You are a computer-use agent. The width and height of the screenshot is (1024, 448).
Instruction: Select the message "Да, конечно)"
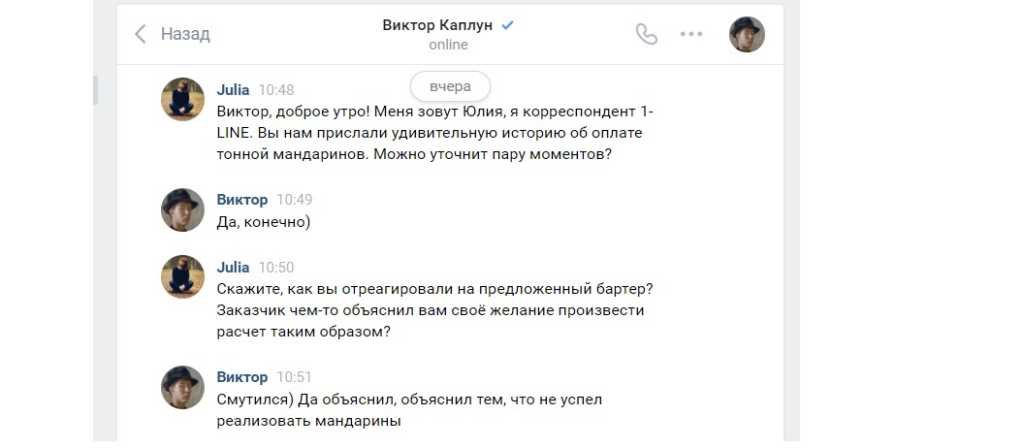click(x=264, y=222)
